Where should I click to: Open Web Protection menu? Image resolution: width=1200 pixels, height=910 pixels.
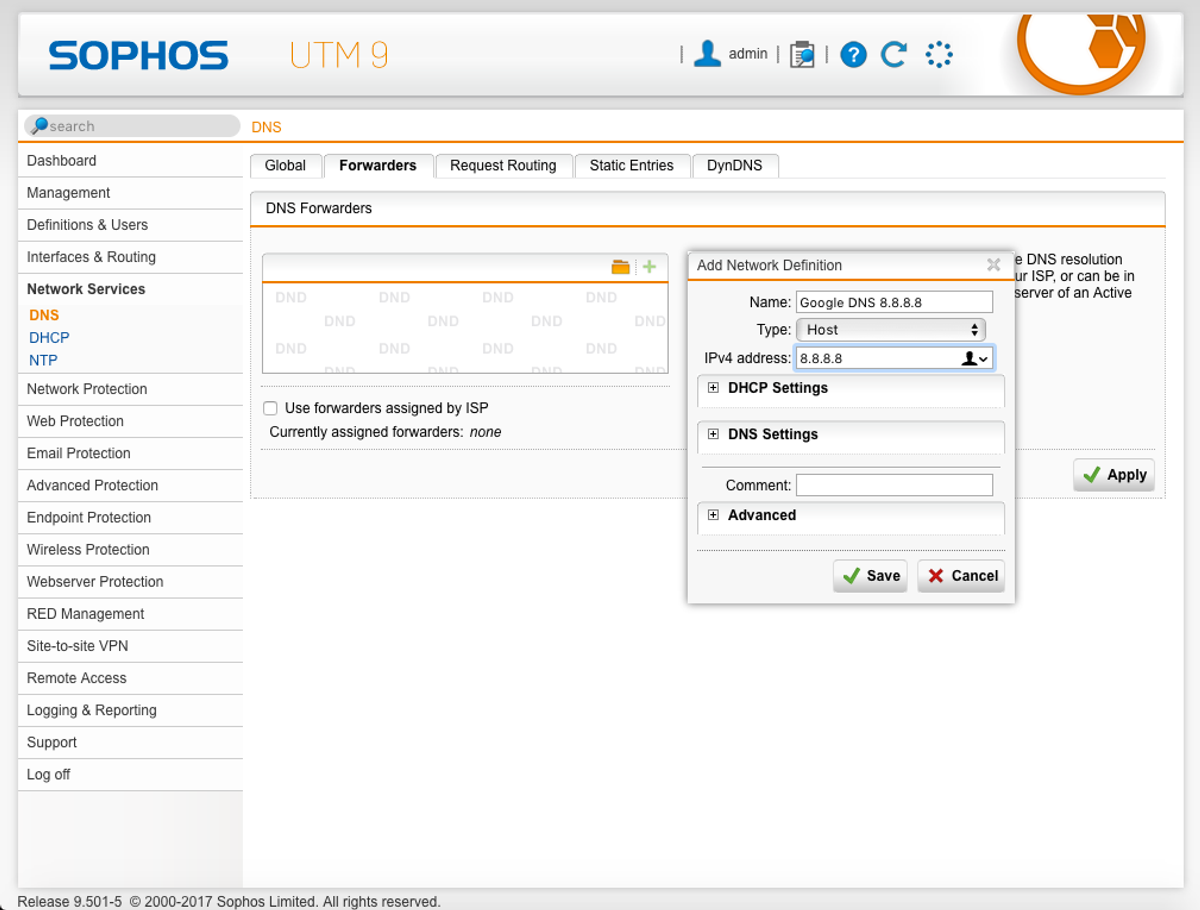[x=130, y=421]
